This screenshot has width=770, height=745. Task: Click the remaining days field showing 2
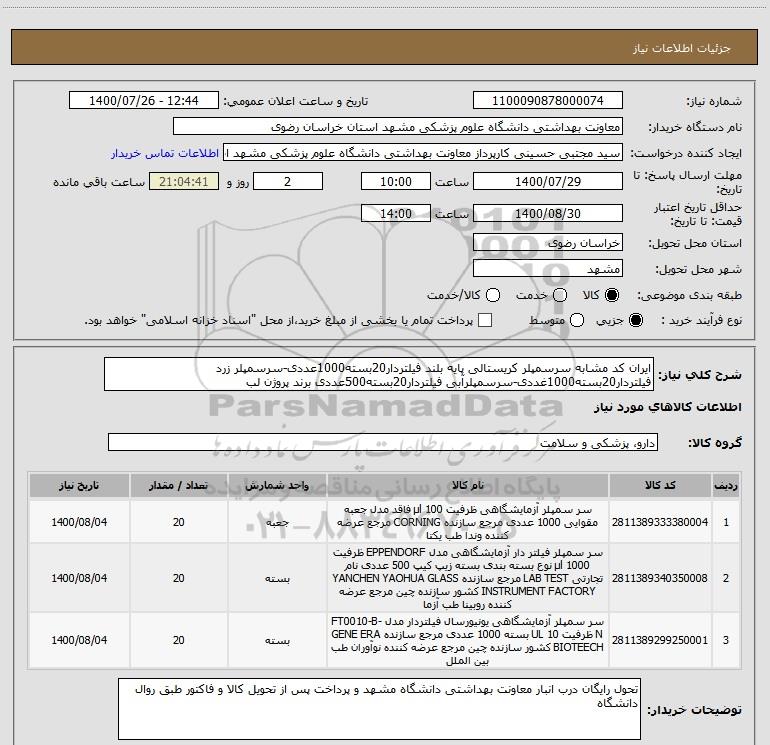click(x=288, y=181)
